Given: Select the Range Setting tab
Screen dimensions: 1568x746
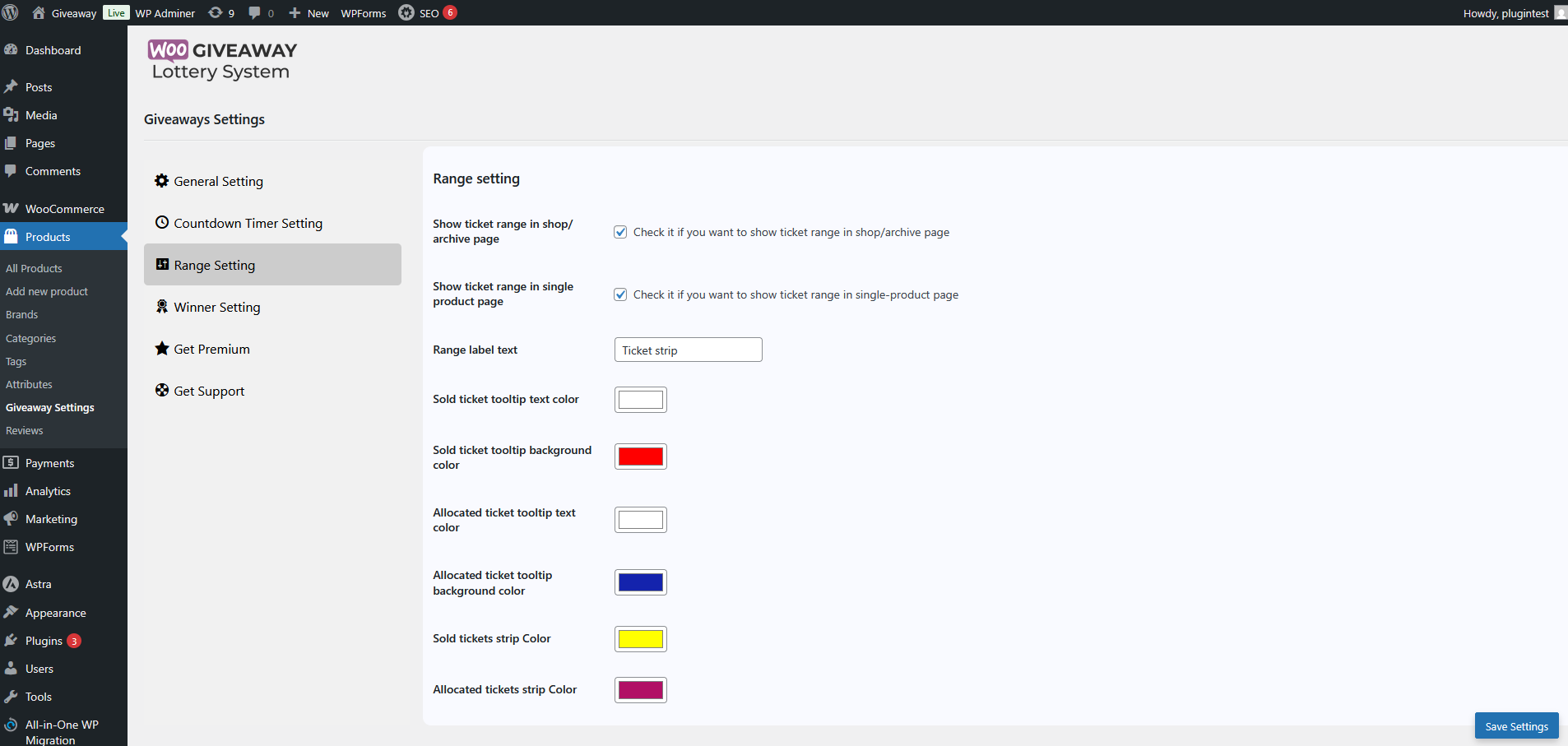Looking at the screenshot, I should (272, 264).
